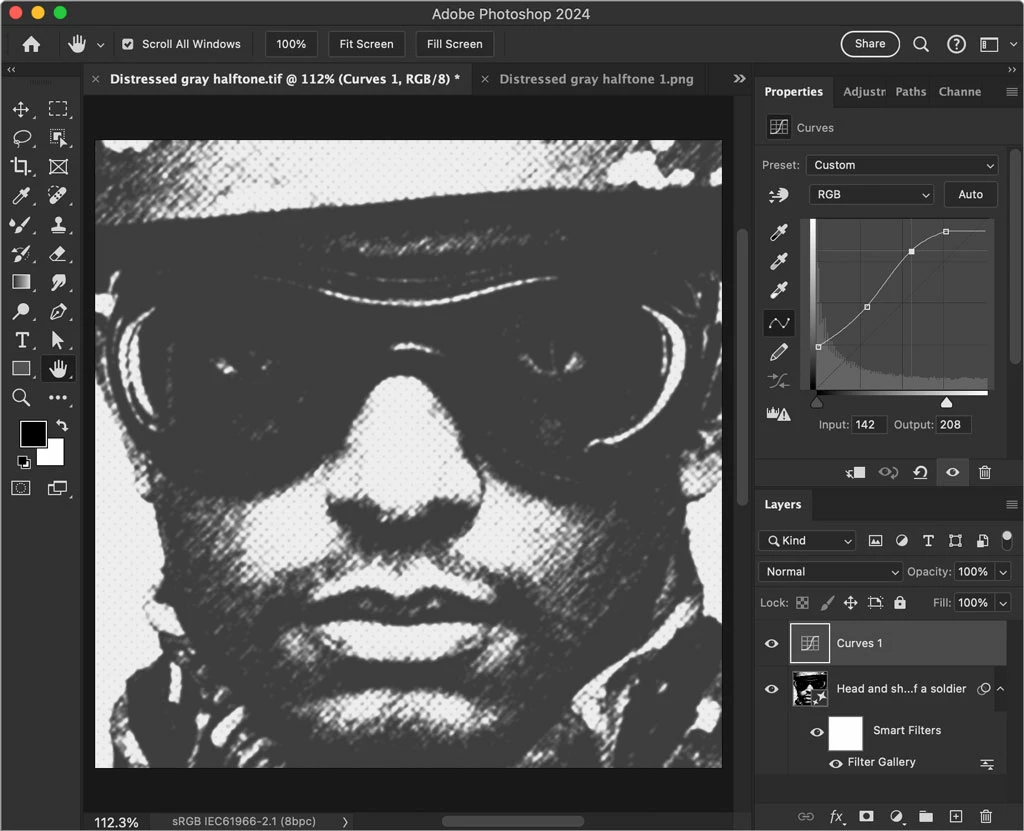This screenshot has height=831, width=1024.
Task: Open the Opacity slider dropdown arrow
Action: (x=1003, y=572)
